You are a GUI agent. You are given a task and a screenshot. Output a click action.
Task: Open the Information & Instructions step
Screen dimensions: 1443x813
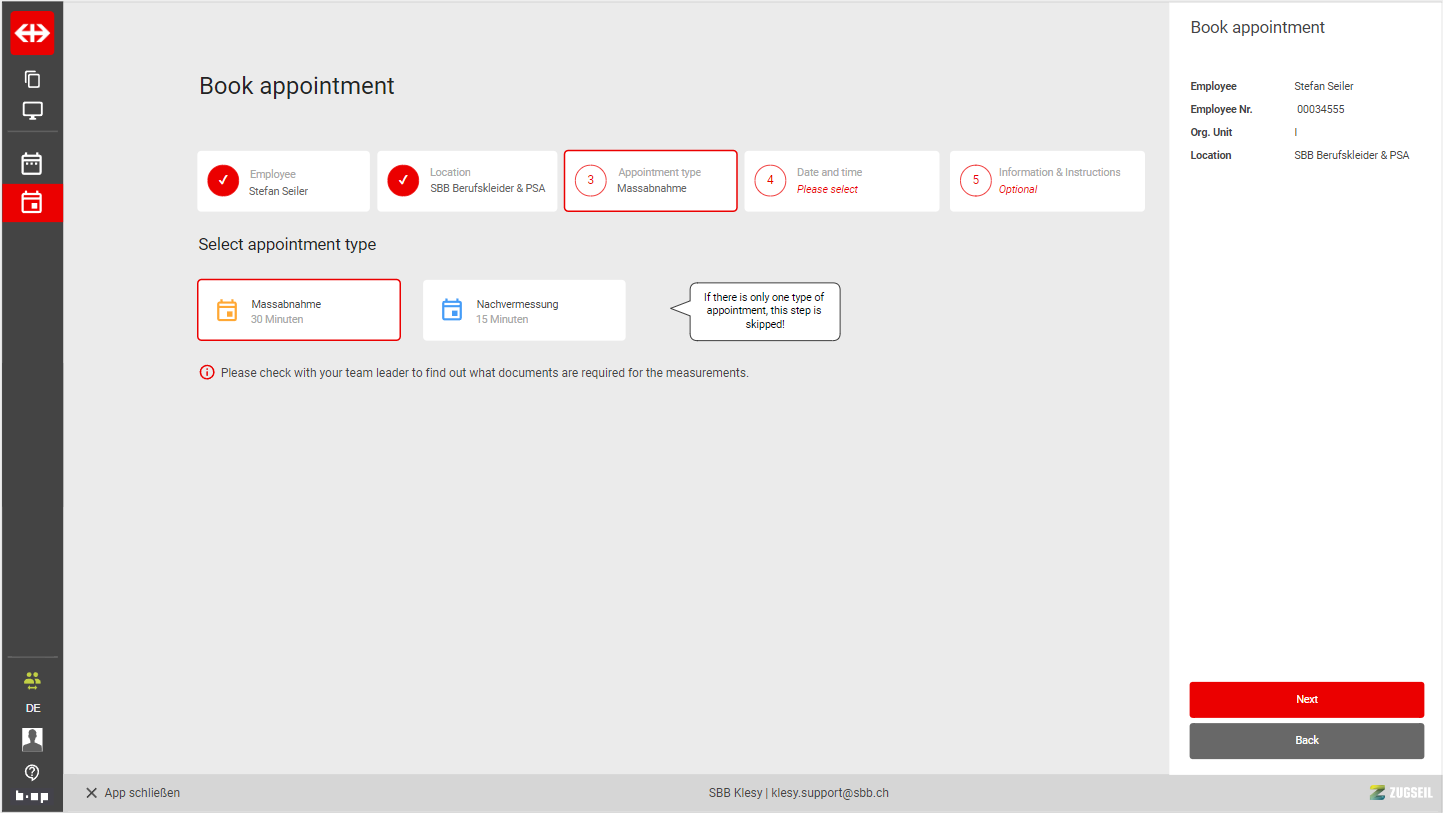tap(1046, 181)
